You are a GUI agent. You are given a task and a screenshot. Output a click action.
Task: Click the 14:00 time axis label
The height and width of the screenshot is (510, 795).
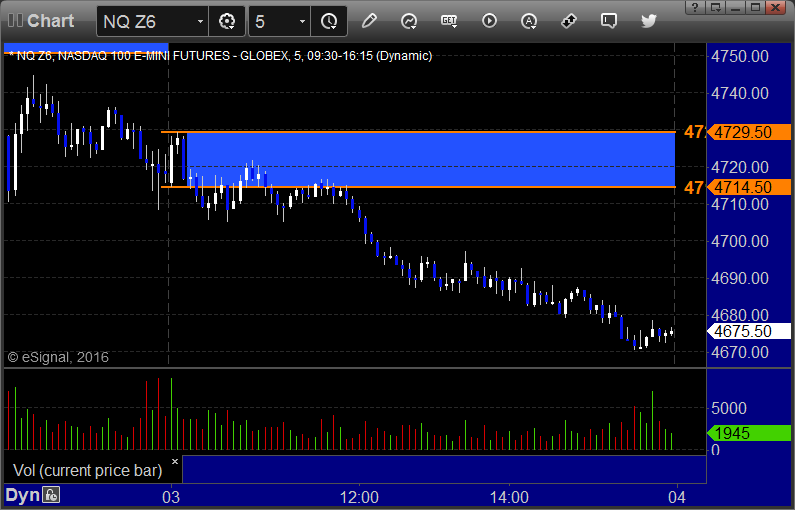[x=509, y=497]
